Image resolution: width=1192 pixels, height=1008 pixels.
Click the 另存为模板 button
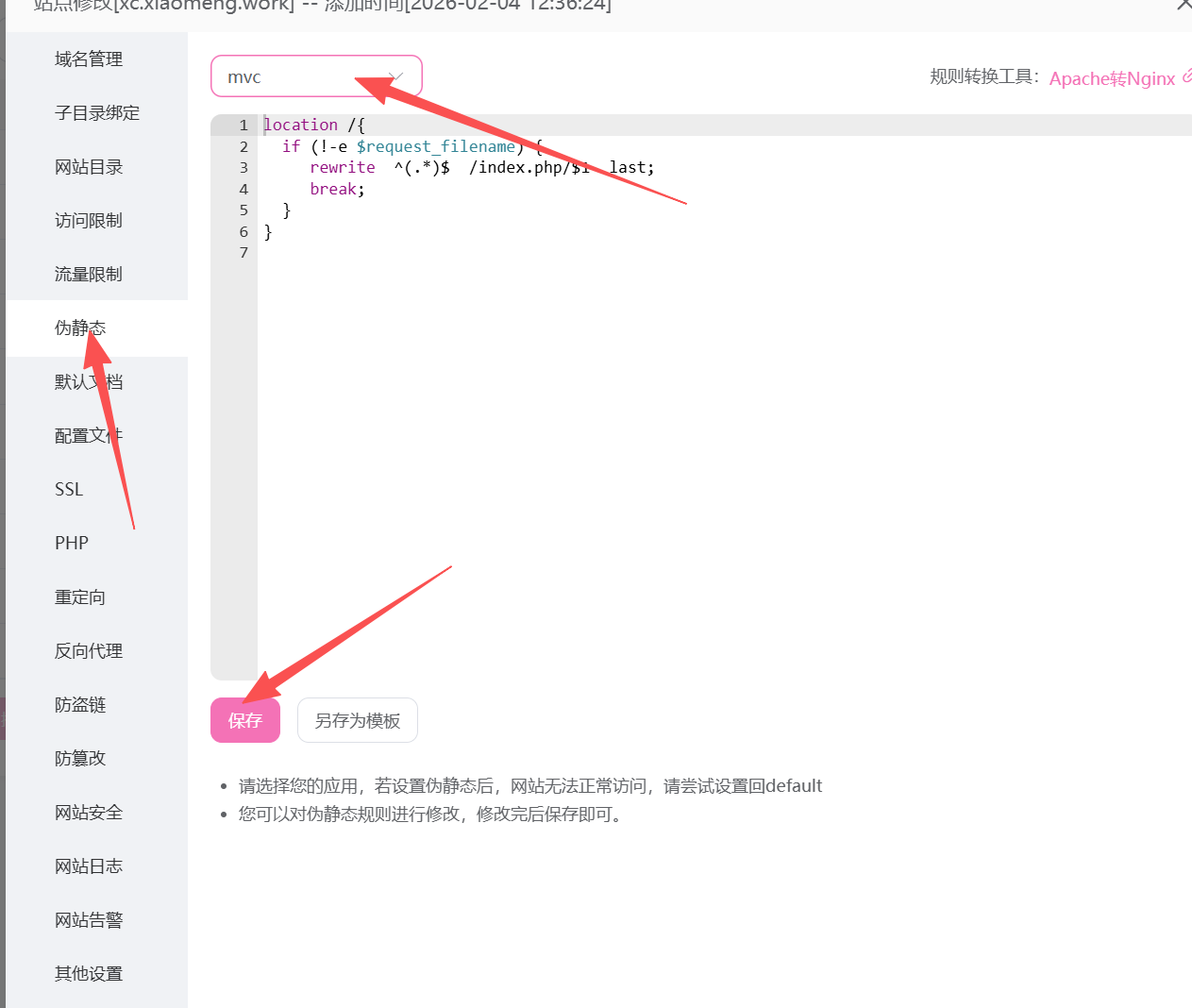click(x=358, y=721)
